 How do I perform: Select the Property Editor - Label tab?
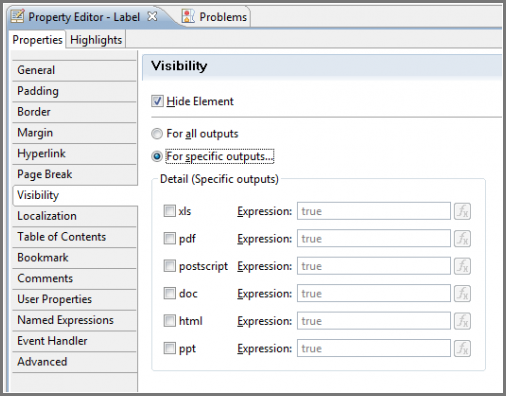(x=84, y=17)
